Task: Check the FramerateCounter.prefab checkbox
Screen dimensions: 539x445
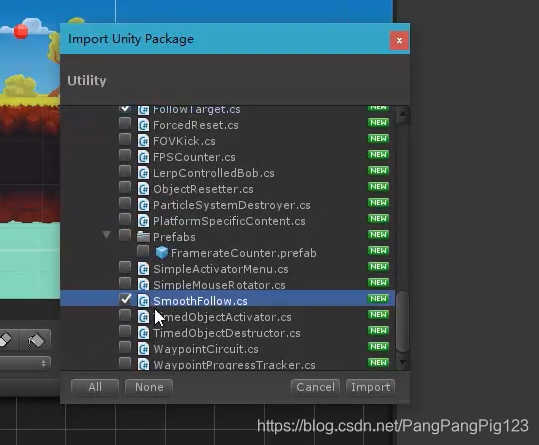Action: point(143,251)
